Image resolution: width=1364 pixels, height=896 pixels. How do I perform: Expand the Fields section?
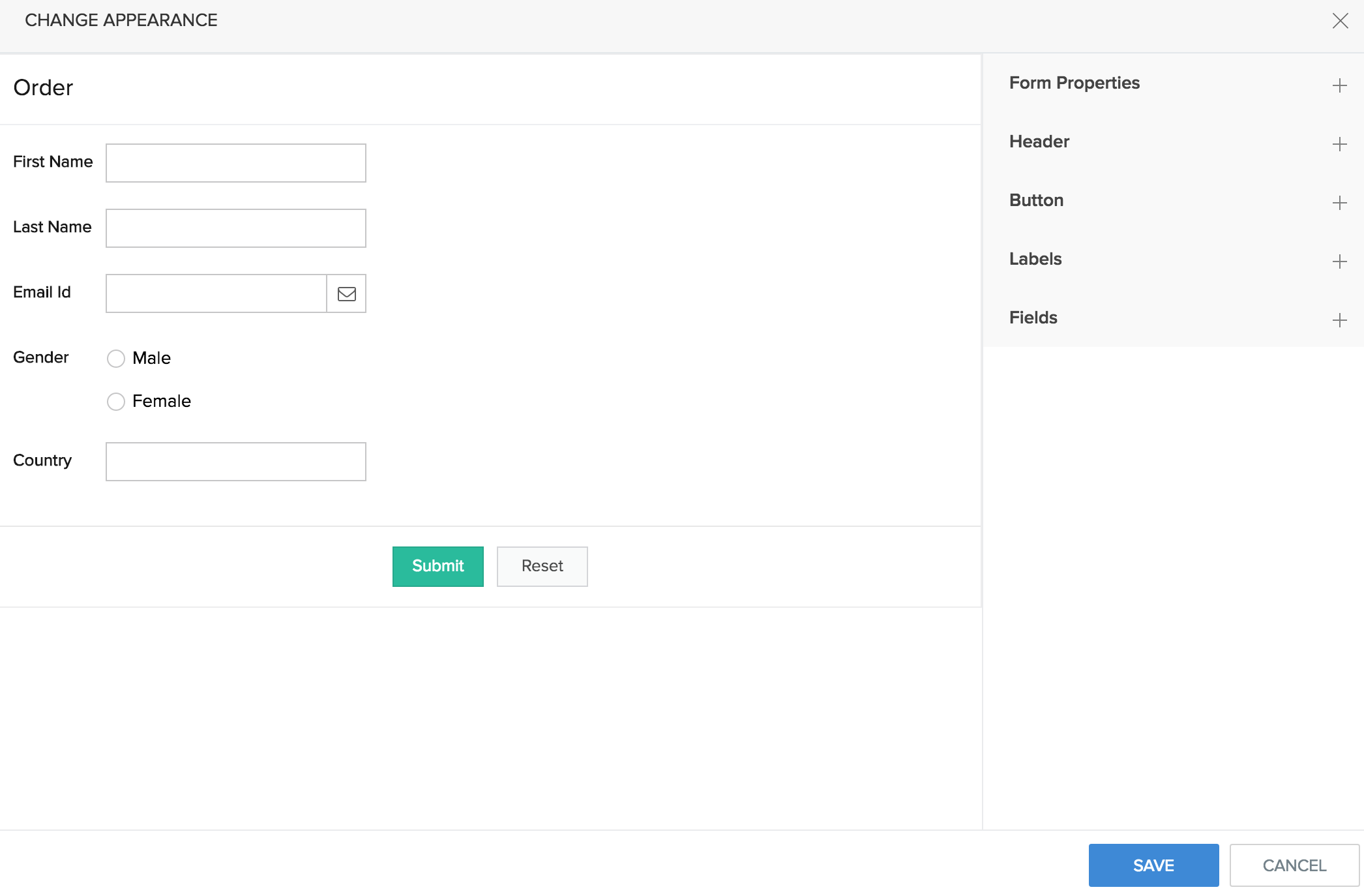pyautogui.click(x=1340, y=320)
